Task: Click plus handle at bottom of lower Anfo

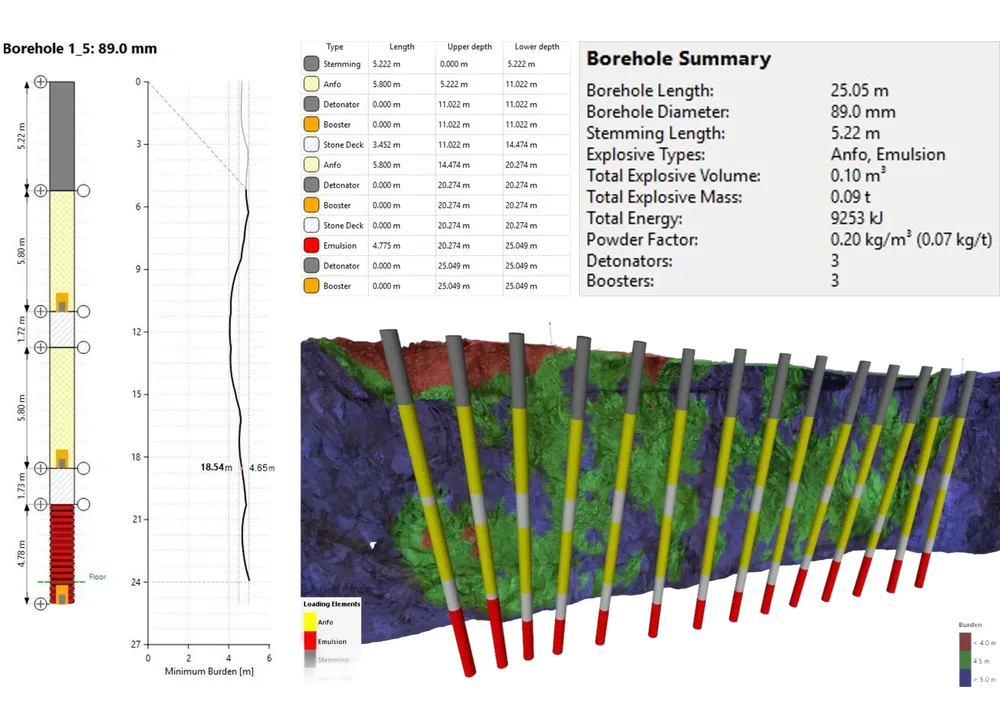Action: pos(40,469)
